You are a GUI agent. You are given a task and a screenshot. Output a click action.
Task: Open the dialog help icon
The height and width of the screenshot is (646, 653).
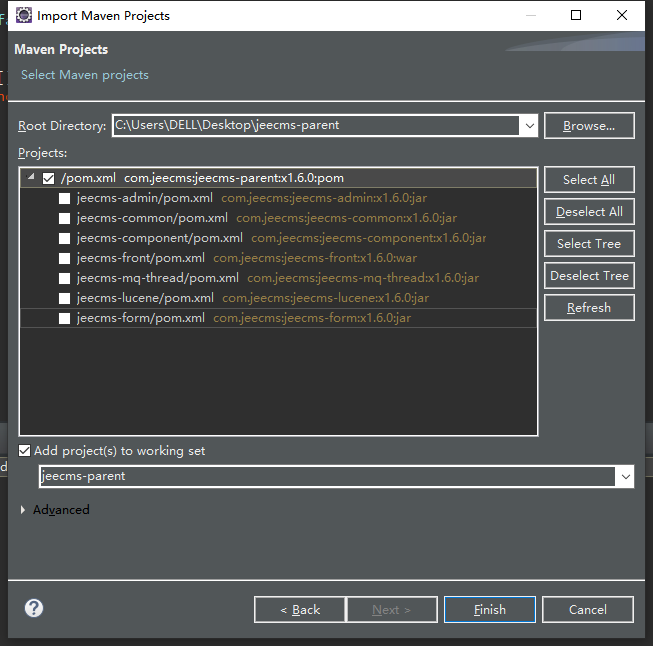34,608
